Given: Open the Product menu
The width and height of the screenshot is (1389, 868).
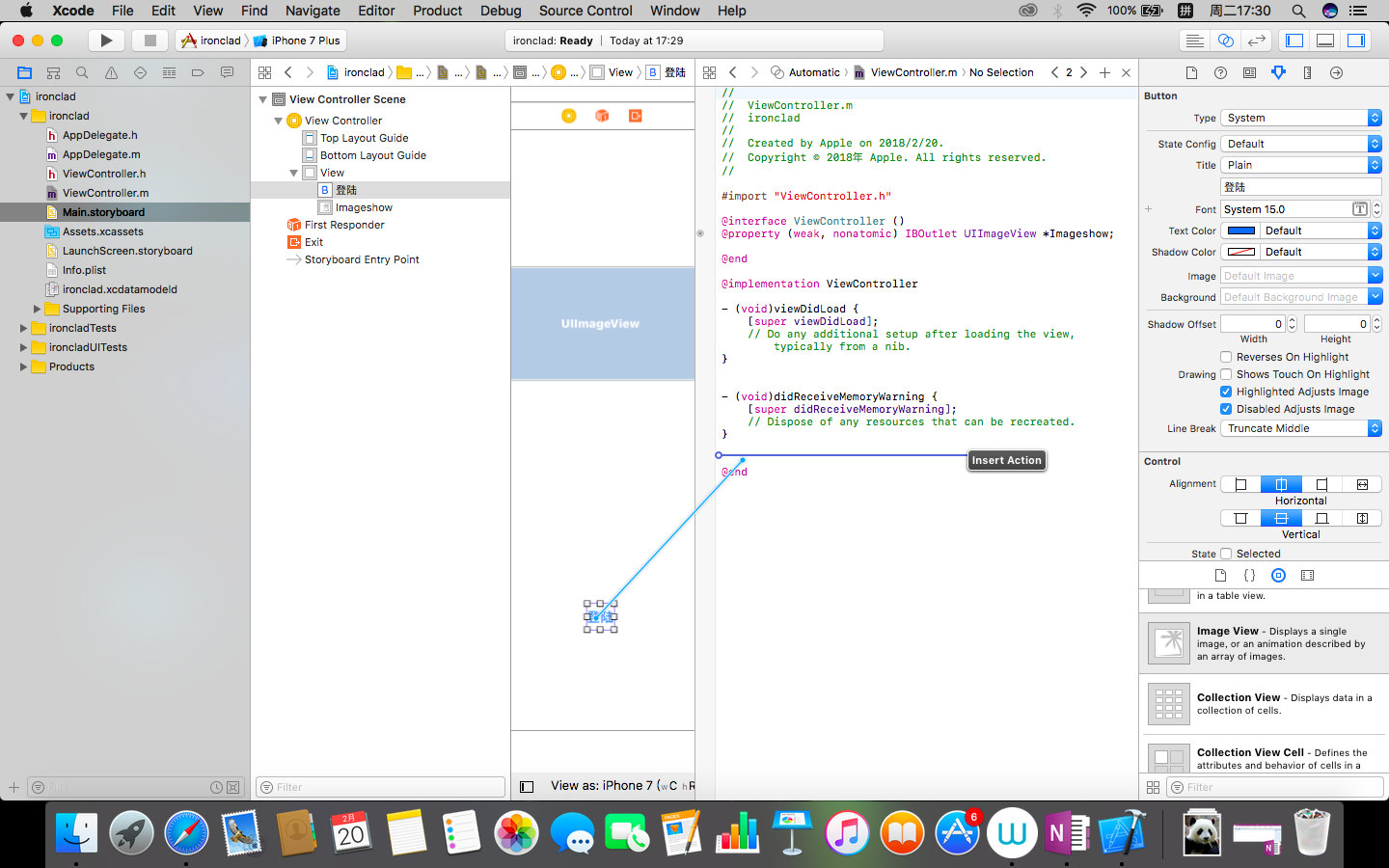Looking at the screenshot, I should click(438, 11).
